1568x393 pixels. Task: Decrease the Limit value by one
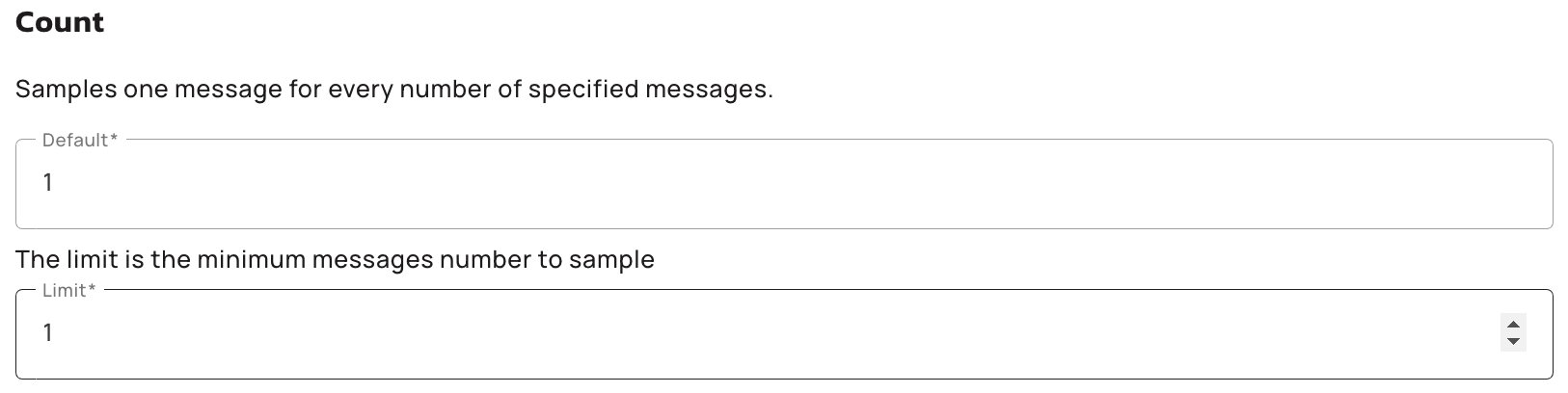(1513, 341)
